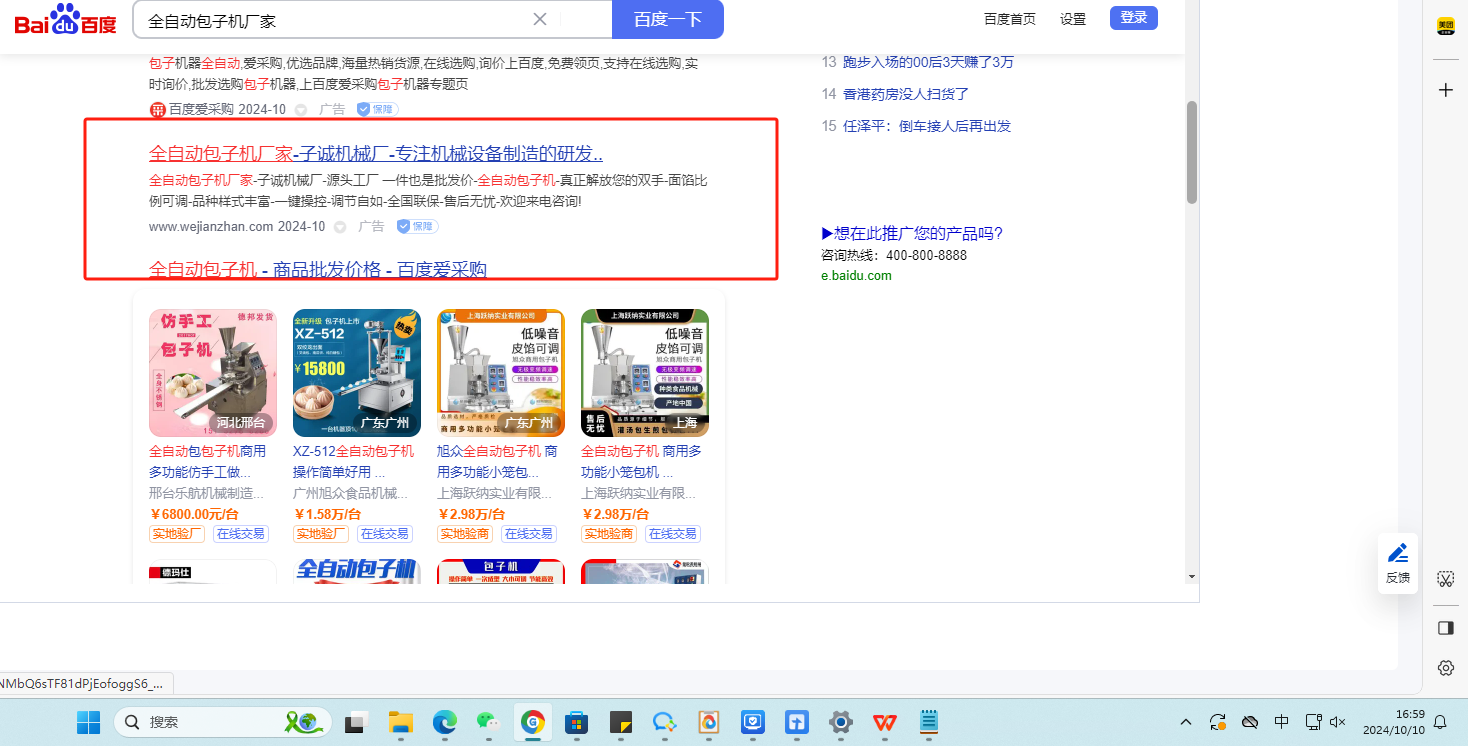Toggle the sidebar panel layout icon
Image resolution: width=1468 pixels, height=746 pixels.
[1445, 628]
